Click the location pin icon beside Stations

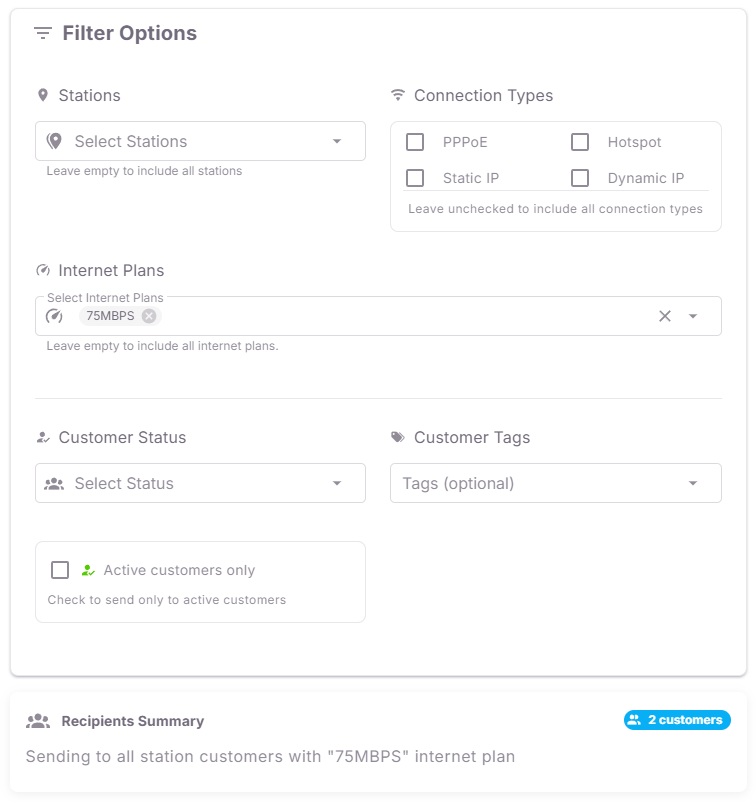(42, 96)
